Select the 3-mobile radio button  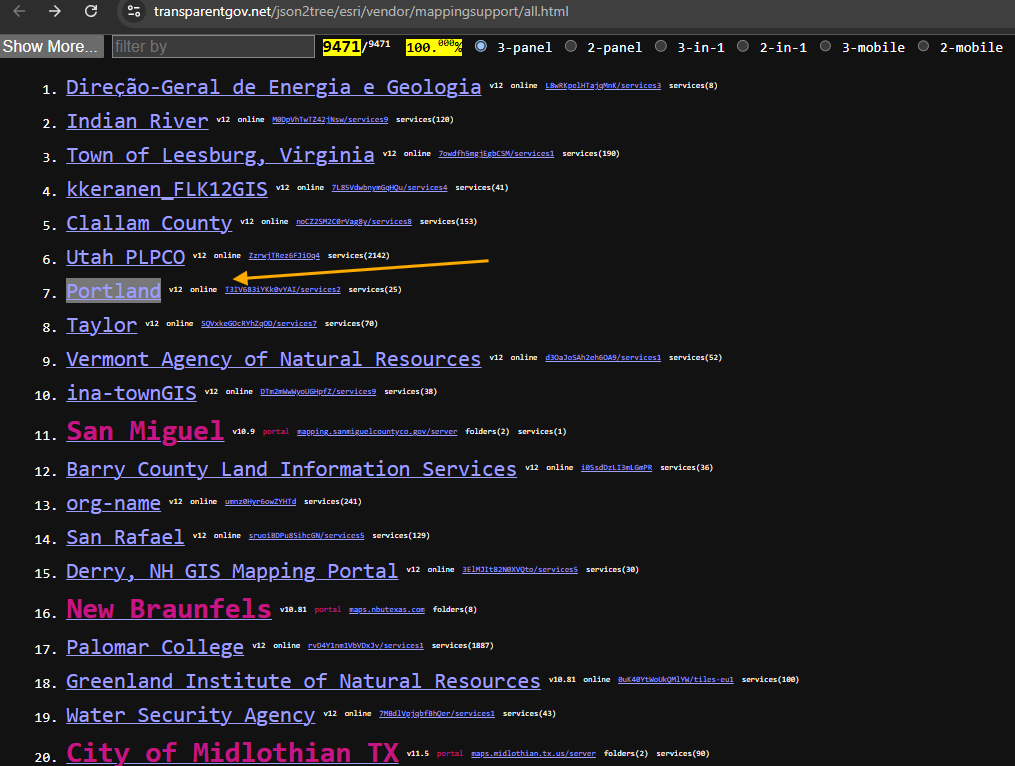click(x=825, y=46)
